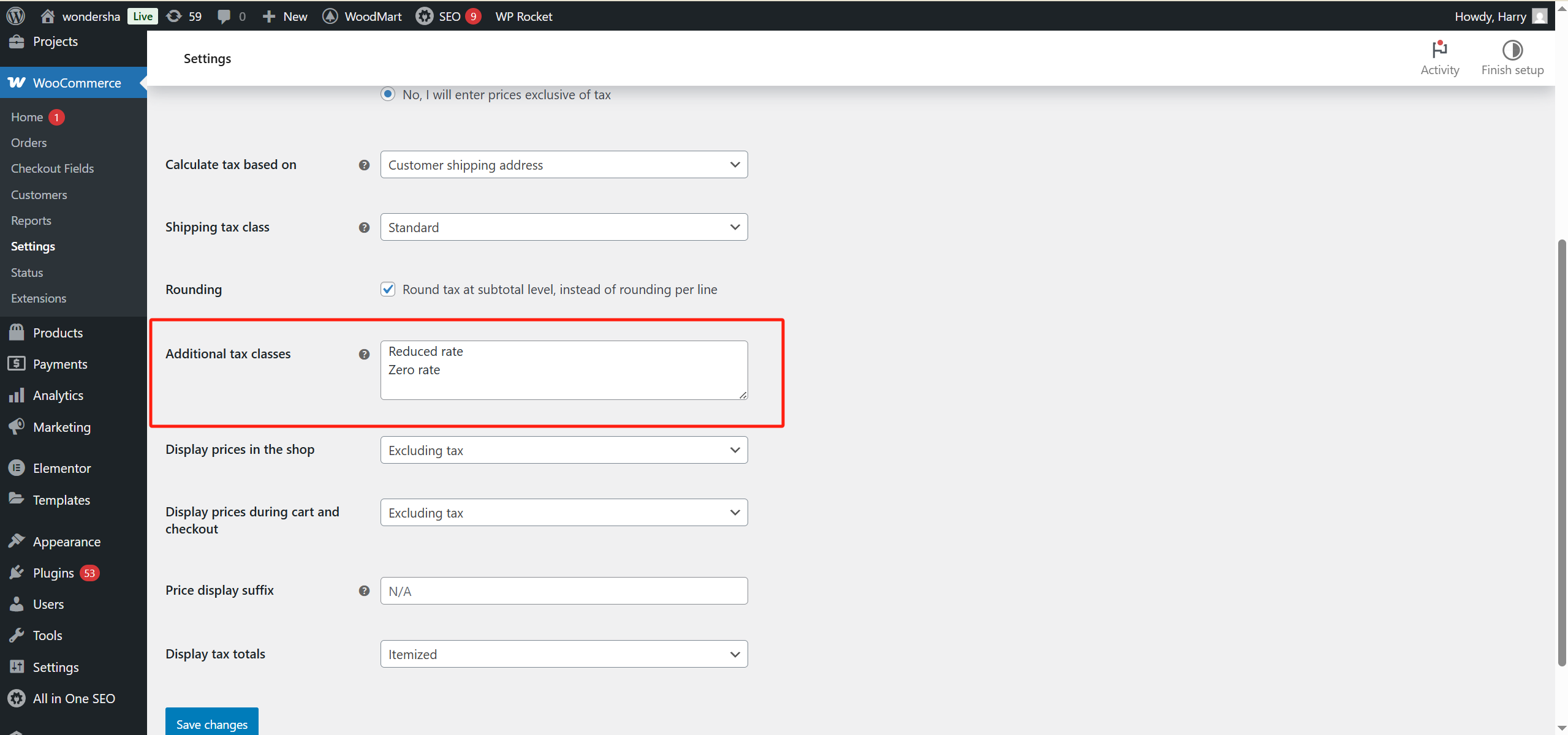Image resolution: width=1568 pixels, height=735 pixels.
Task: Select the prices exclusive of tax radio button
Action: [388, 94]
